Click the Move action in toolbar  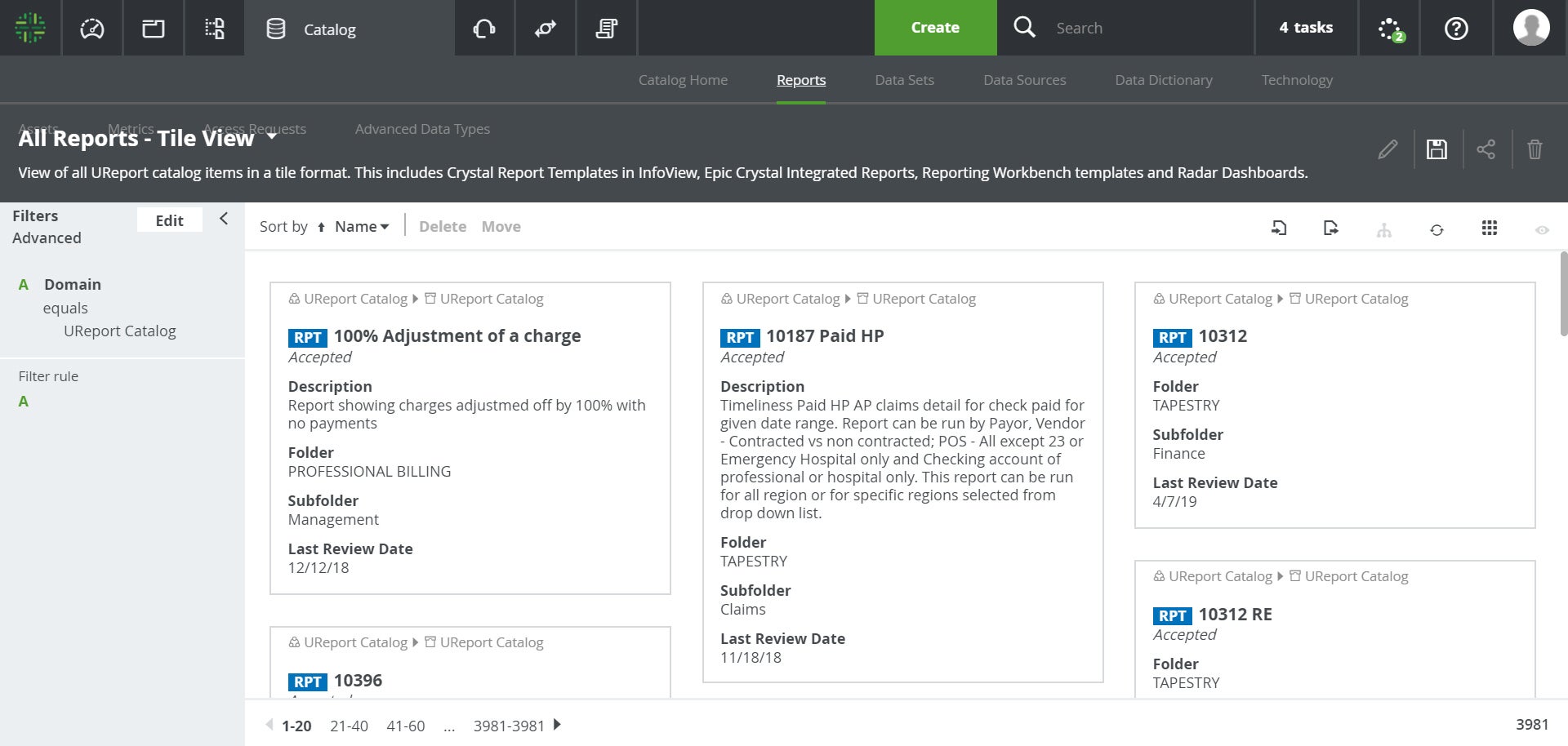pyautogui.click(x=501, y=227)
